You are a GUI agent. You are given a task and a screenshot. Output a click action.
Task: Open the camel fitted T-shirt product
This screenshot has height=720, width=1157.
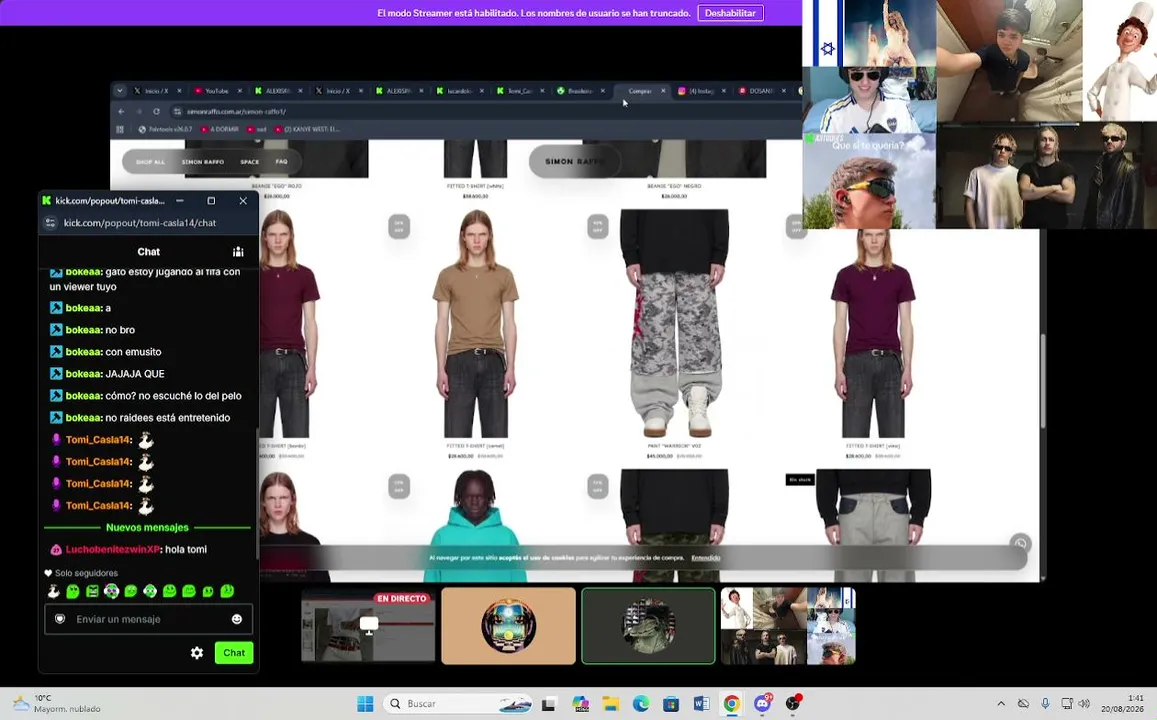point(476,325)
